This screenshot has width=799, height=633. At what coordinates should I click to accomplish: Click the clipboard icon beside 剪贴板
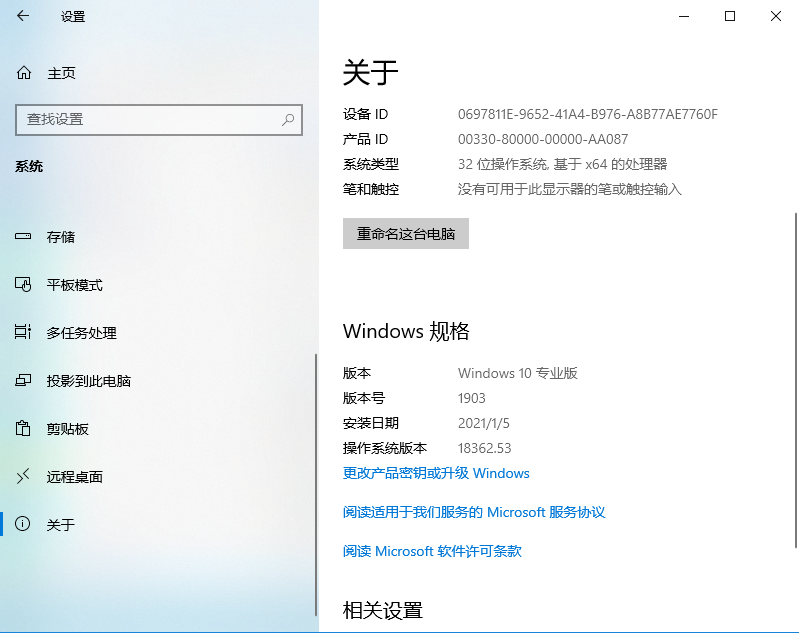coord(23,428)
